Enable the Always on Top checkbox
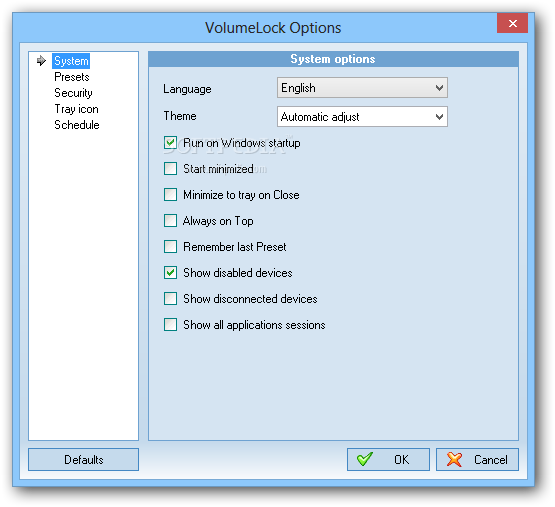The height and width of the screenshot is (507, 555). (x=170, y=221)
